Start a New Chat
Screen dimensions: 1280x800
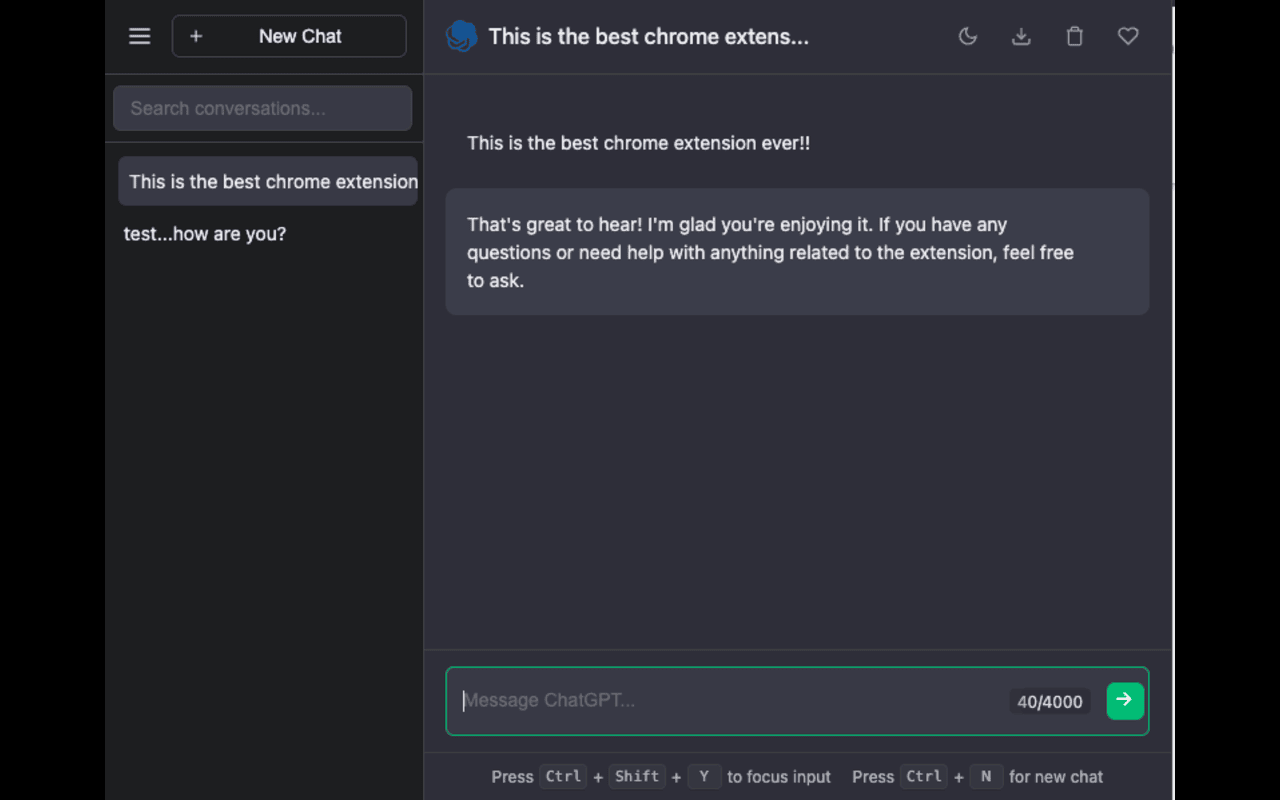[289, 36]
